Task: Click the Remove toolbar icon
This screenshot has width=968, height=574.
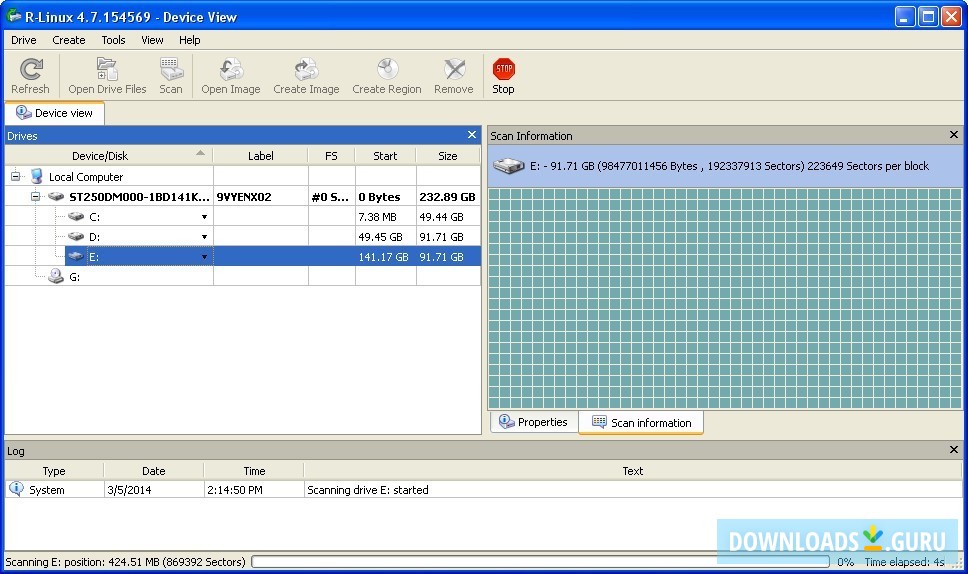Action: coord(453,76)
